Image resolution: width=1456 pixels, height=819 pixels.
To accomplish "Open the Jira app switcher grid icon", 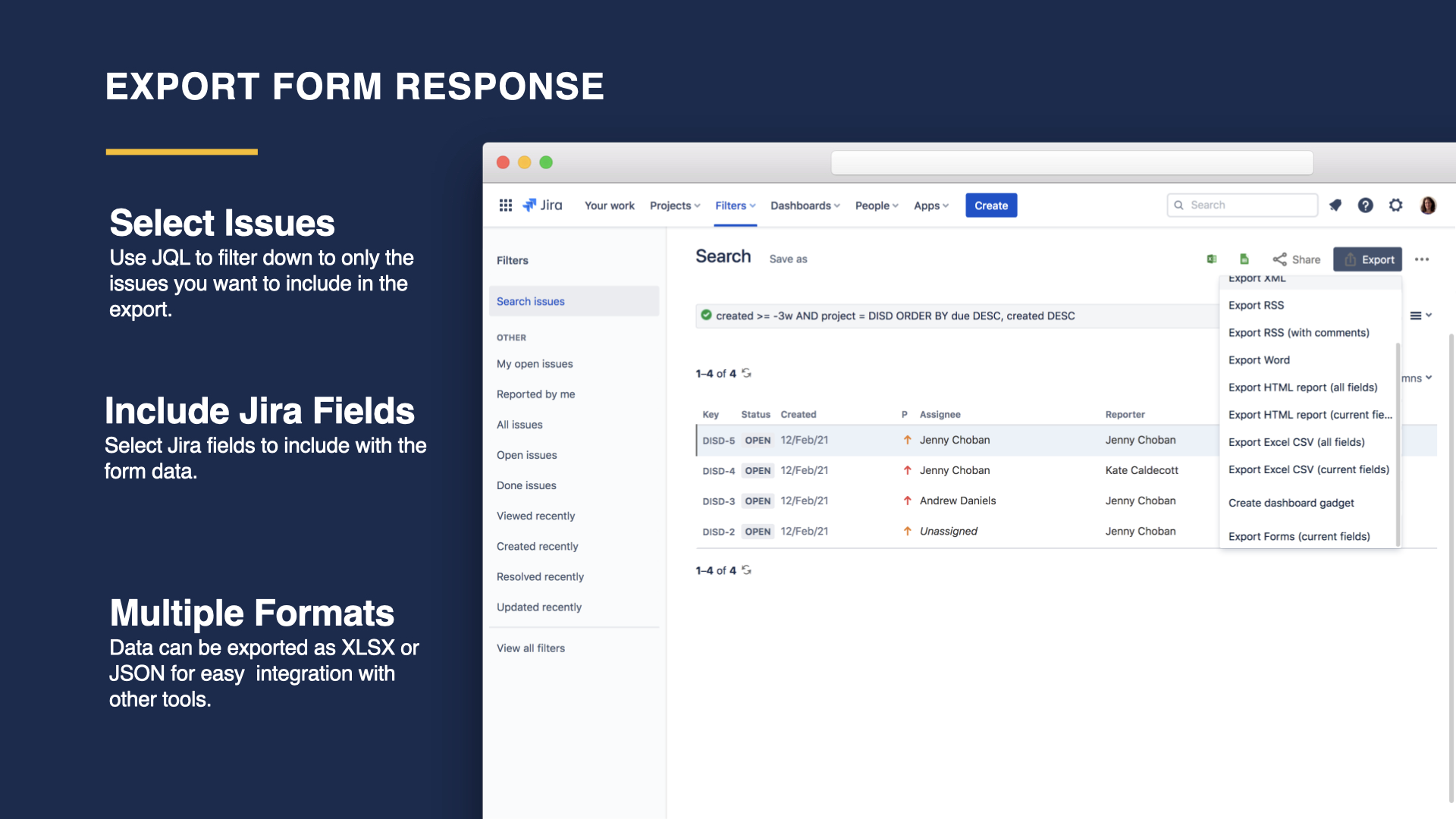I will (x=505, y=205).
